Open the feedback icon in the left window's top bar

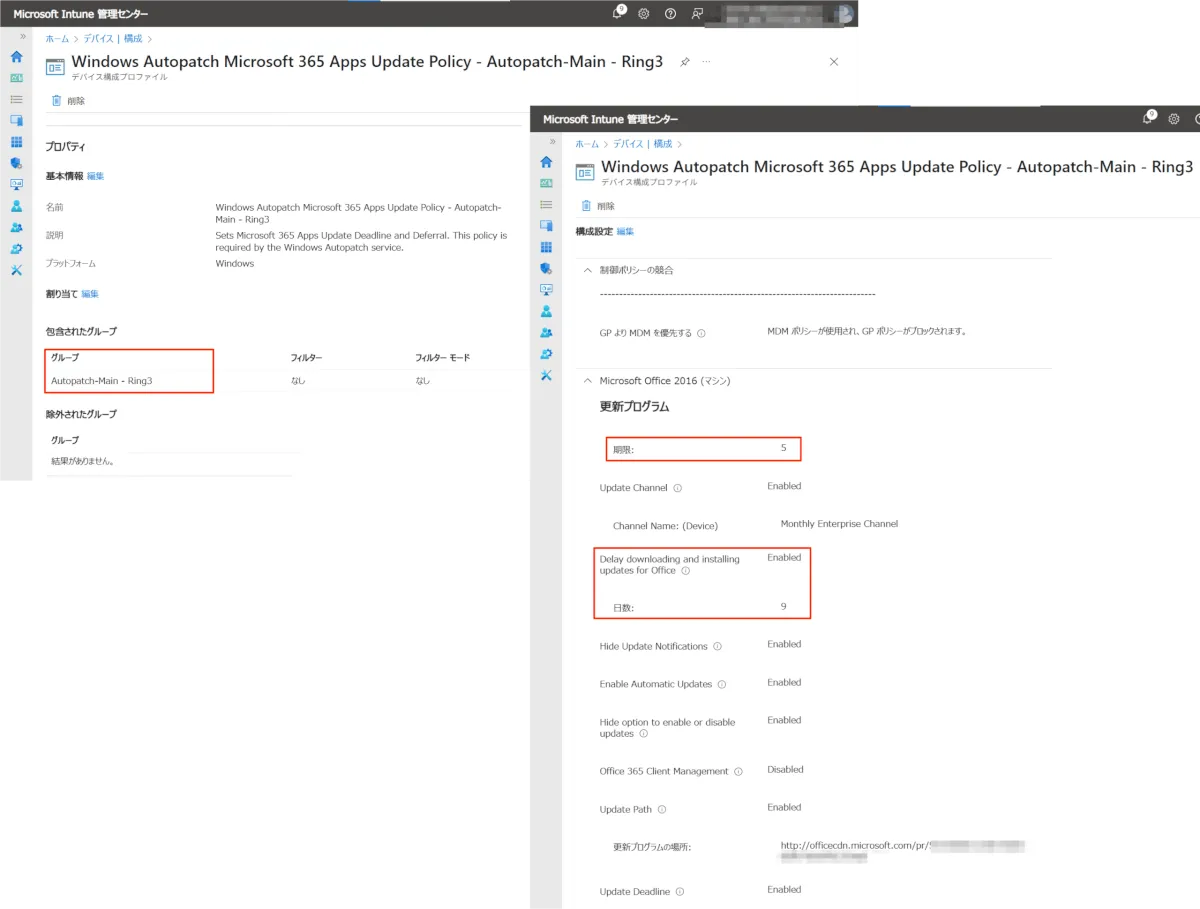[697, 13]
